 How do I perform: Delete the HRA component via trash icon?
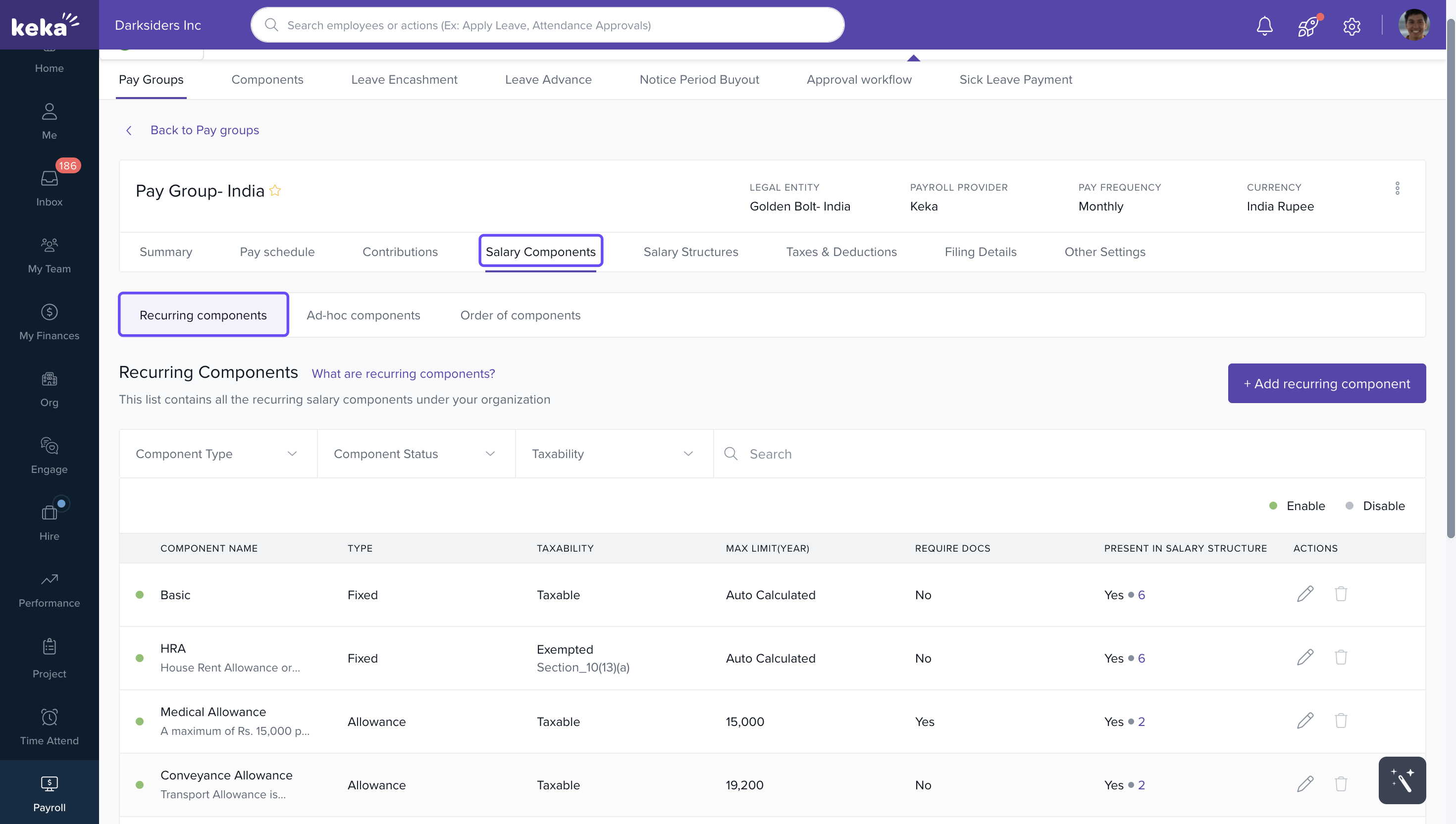pos(1341,657)
